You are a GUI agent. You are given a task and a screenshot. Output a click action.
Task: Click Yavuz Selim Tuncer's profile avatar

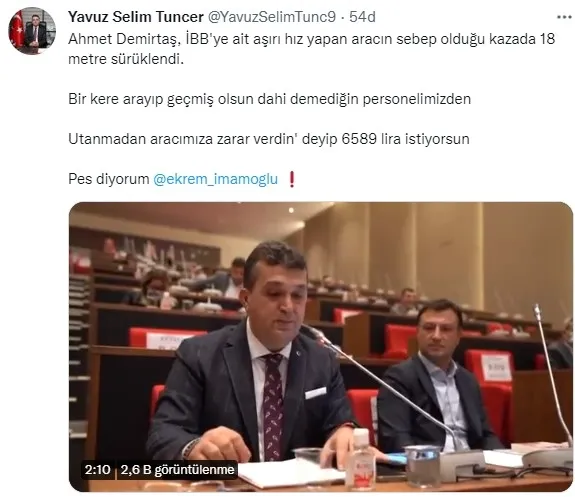coord(32,30)
